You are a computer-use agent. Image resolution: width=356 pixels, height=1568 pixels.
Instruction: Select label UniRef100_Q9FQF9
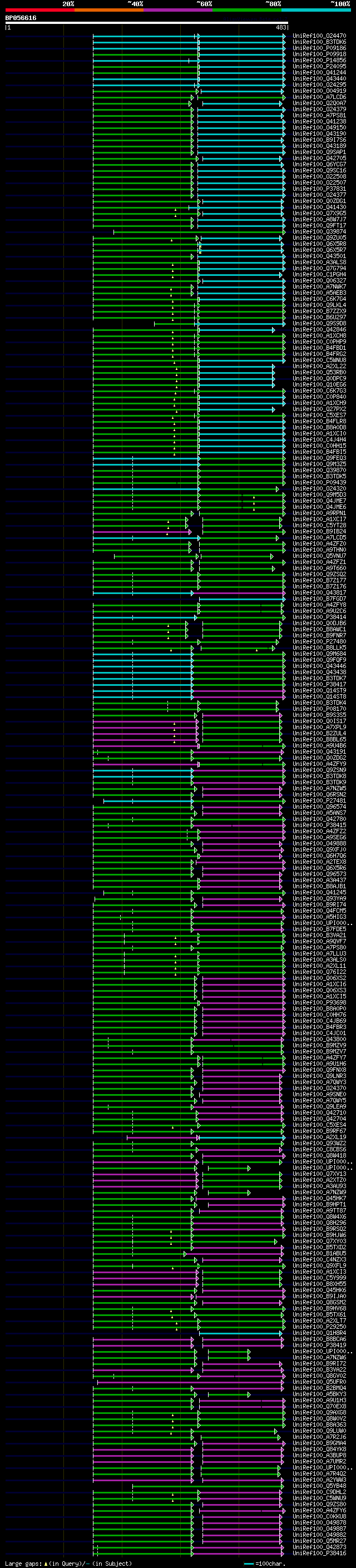click(319, 660)
